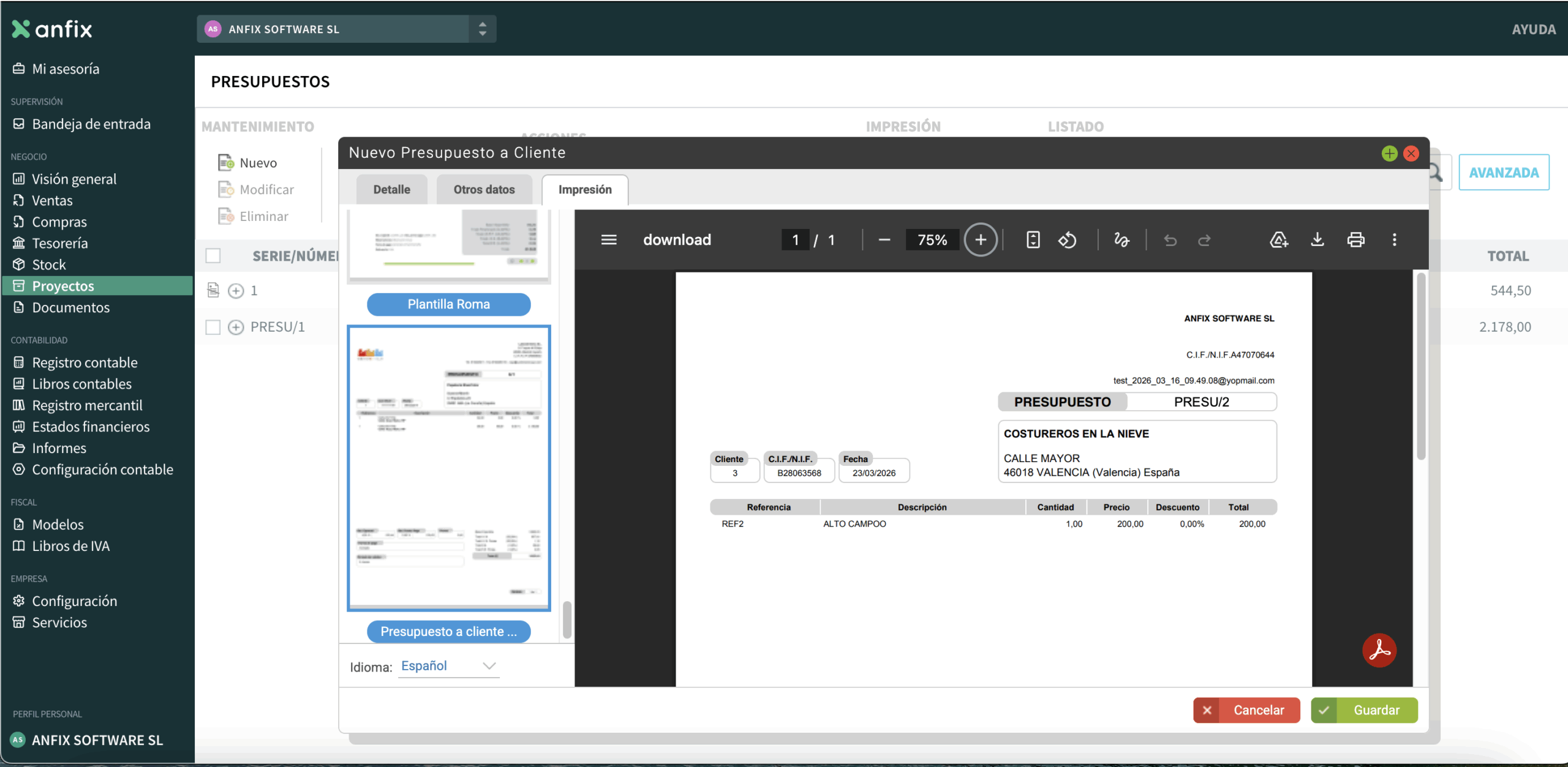Image resolution: width=1568 pixels, height=767 pixels.
Task: Expand the PRESU/1 row details
Action: [236, 327]
